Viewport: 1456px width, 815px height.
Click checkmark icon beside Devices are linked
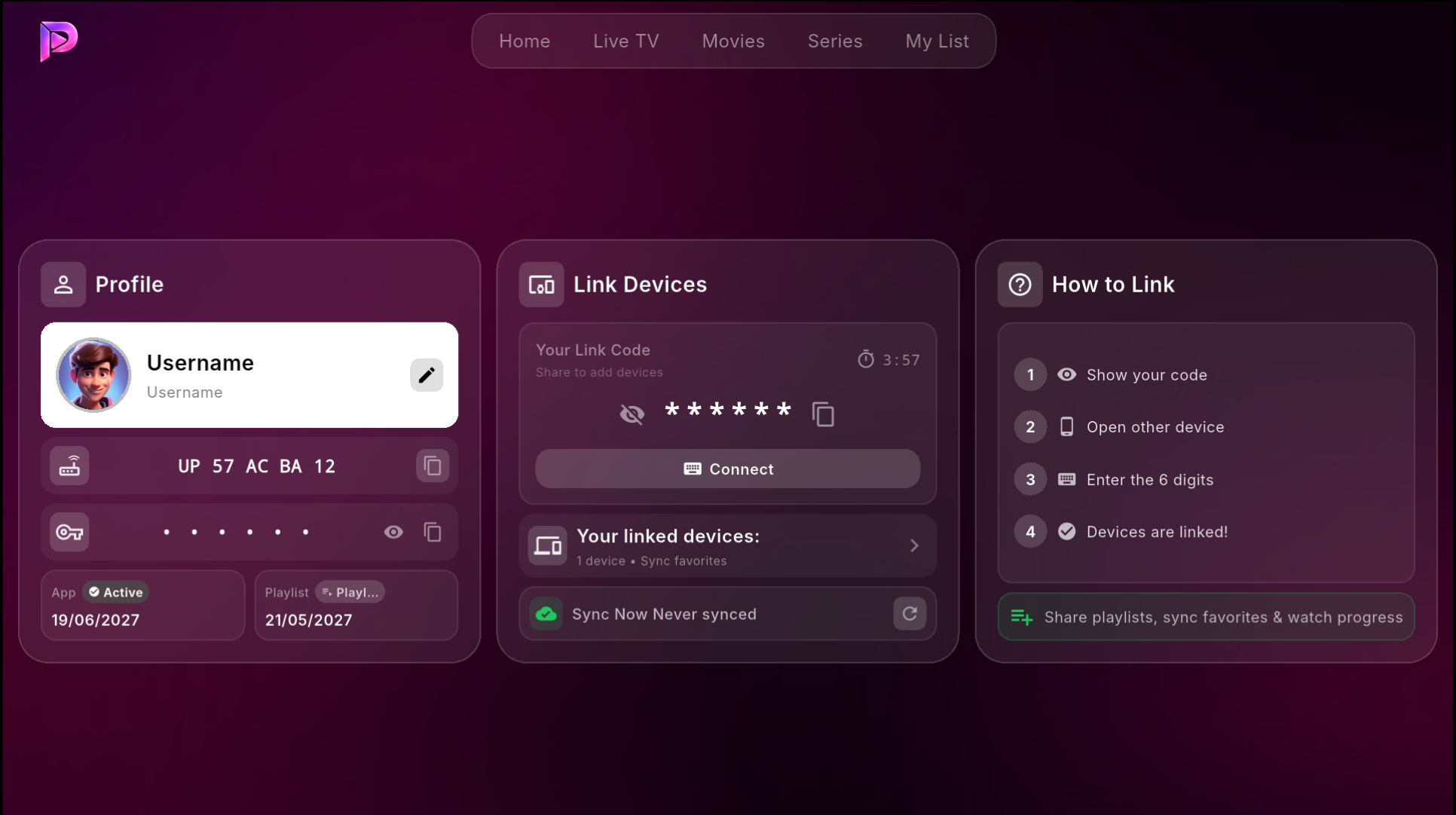tap(1066, 531)
